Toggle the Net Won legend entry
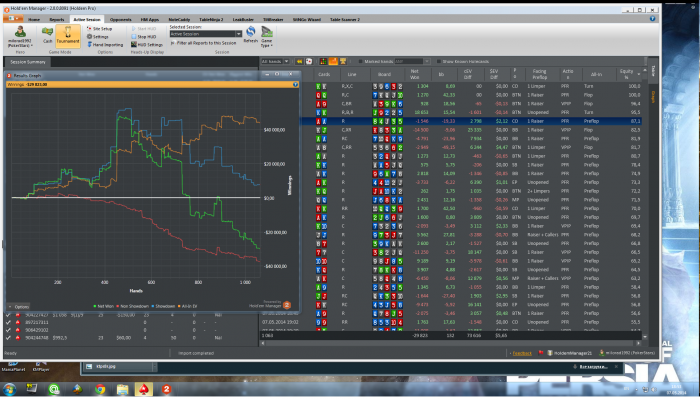700x399 pixels. pos(103,306)
